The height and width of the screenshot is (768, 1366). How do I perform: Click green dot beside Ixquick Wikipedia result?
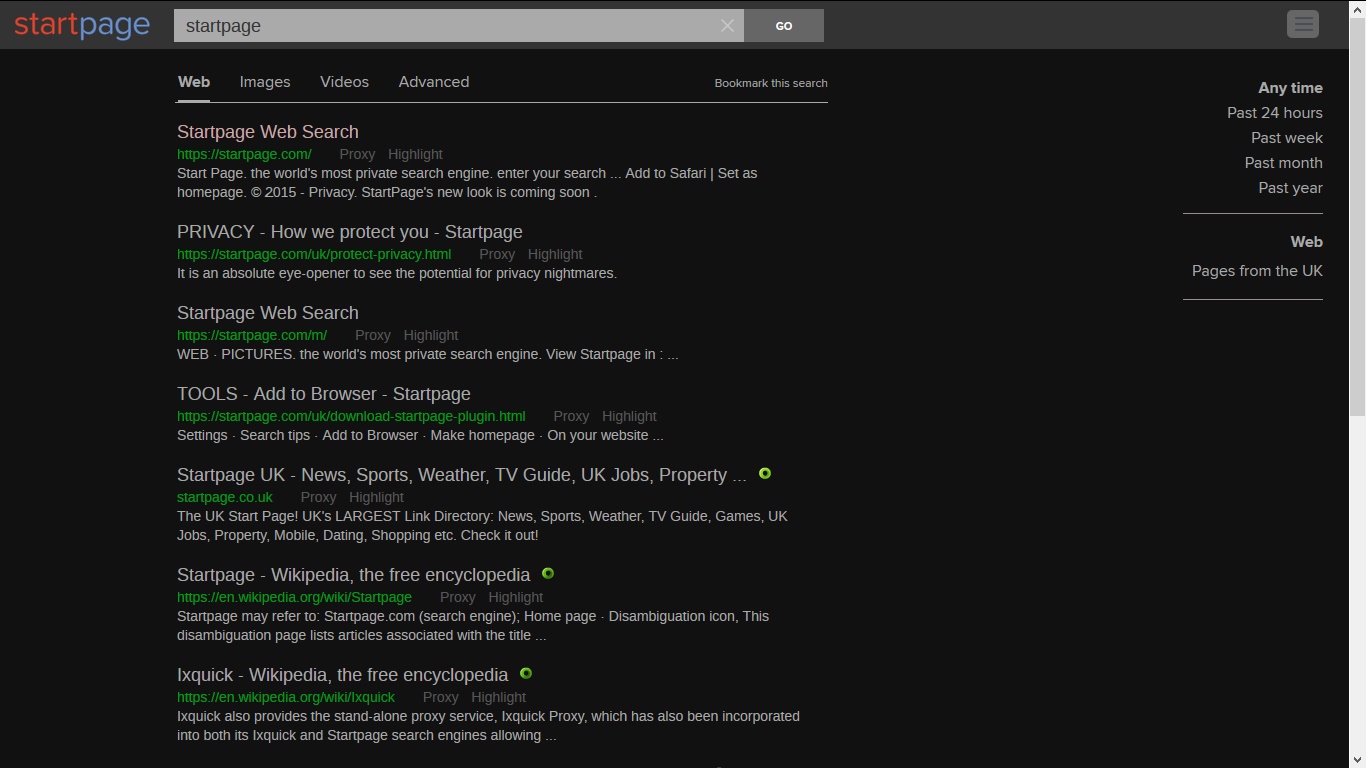(x=526, y=673)
